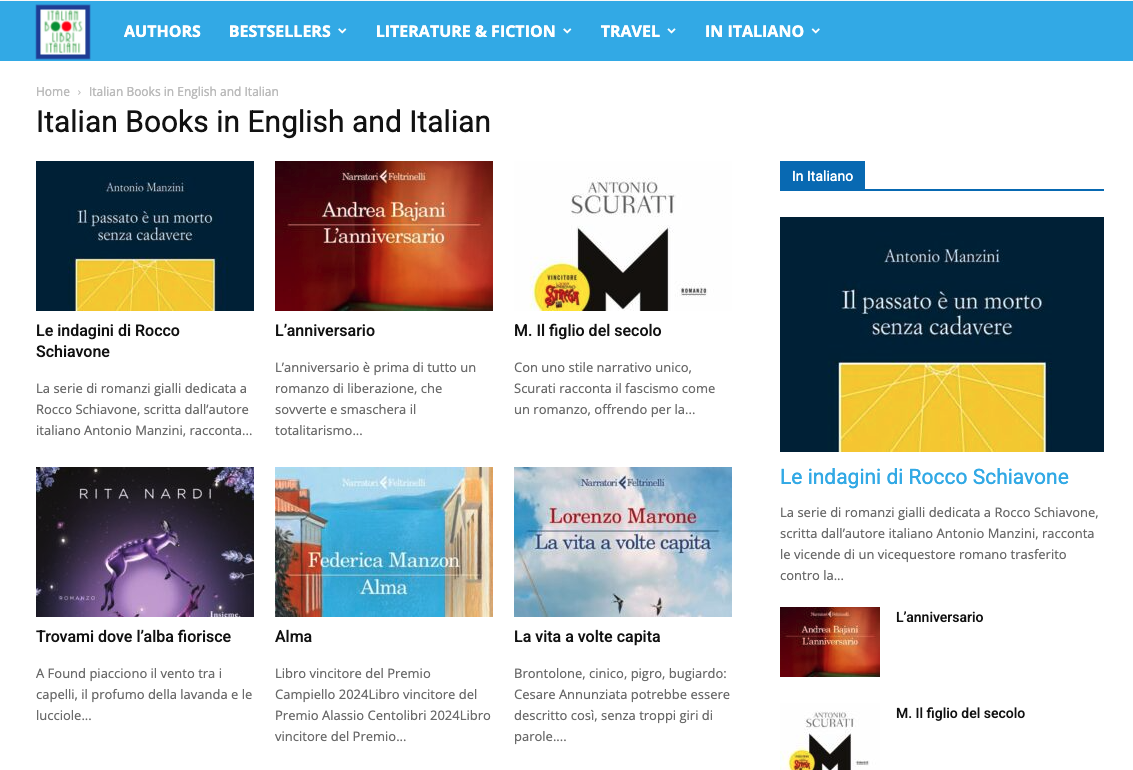Screen dimensions: 1133x770
Task: Click the Rita Nardi book cover
Action: click(x=145, y=542)
